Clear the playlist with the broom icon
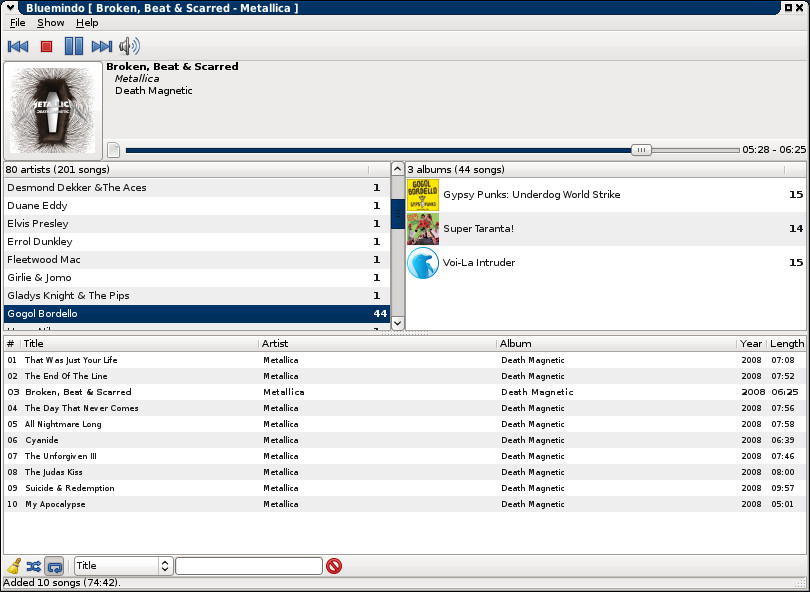Screen dimensions: 810x592 point(14,566)
